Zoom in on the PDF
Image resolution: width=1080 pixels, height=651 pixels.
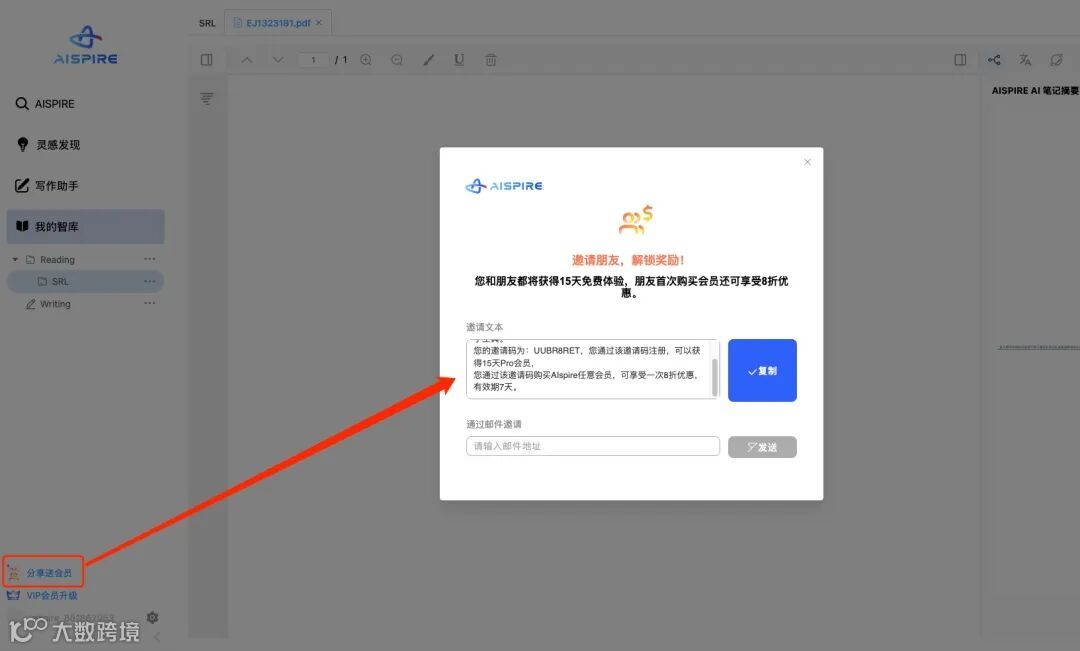(x=366, y=60)
